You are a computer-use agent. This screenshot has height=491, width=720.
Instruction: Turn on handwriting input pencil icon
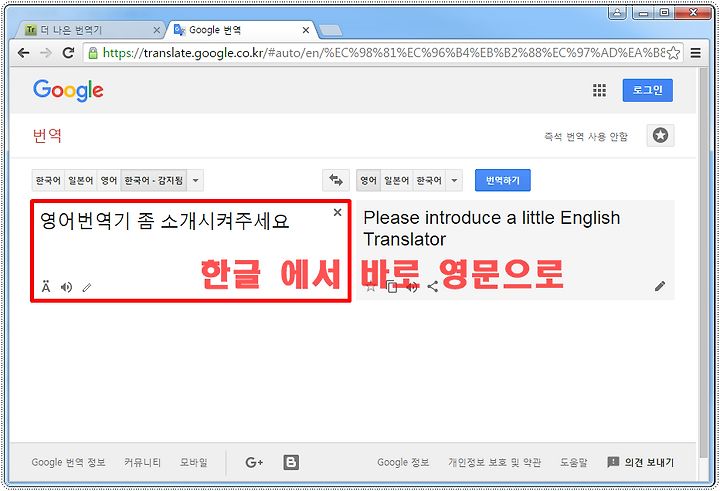(x=87, y=288)
